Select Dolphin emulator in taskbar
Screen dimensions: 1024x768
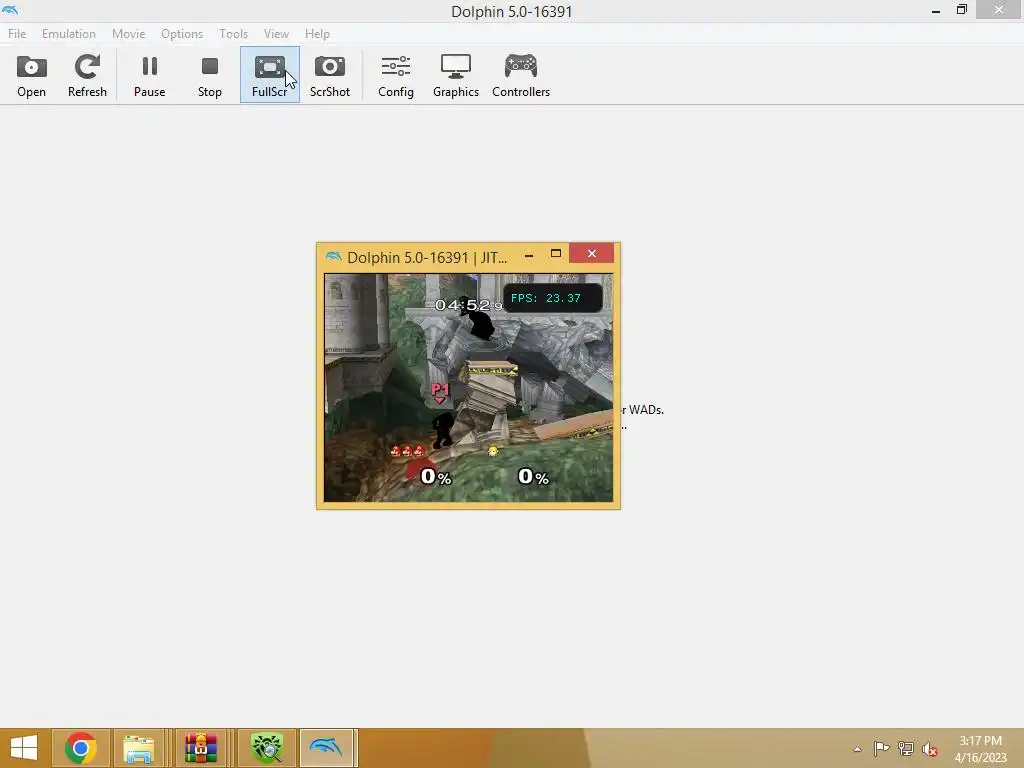coord(328,748)
